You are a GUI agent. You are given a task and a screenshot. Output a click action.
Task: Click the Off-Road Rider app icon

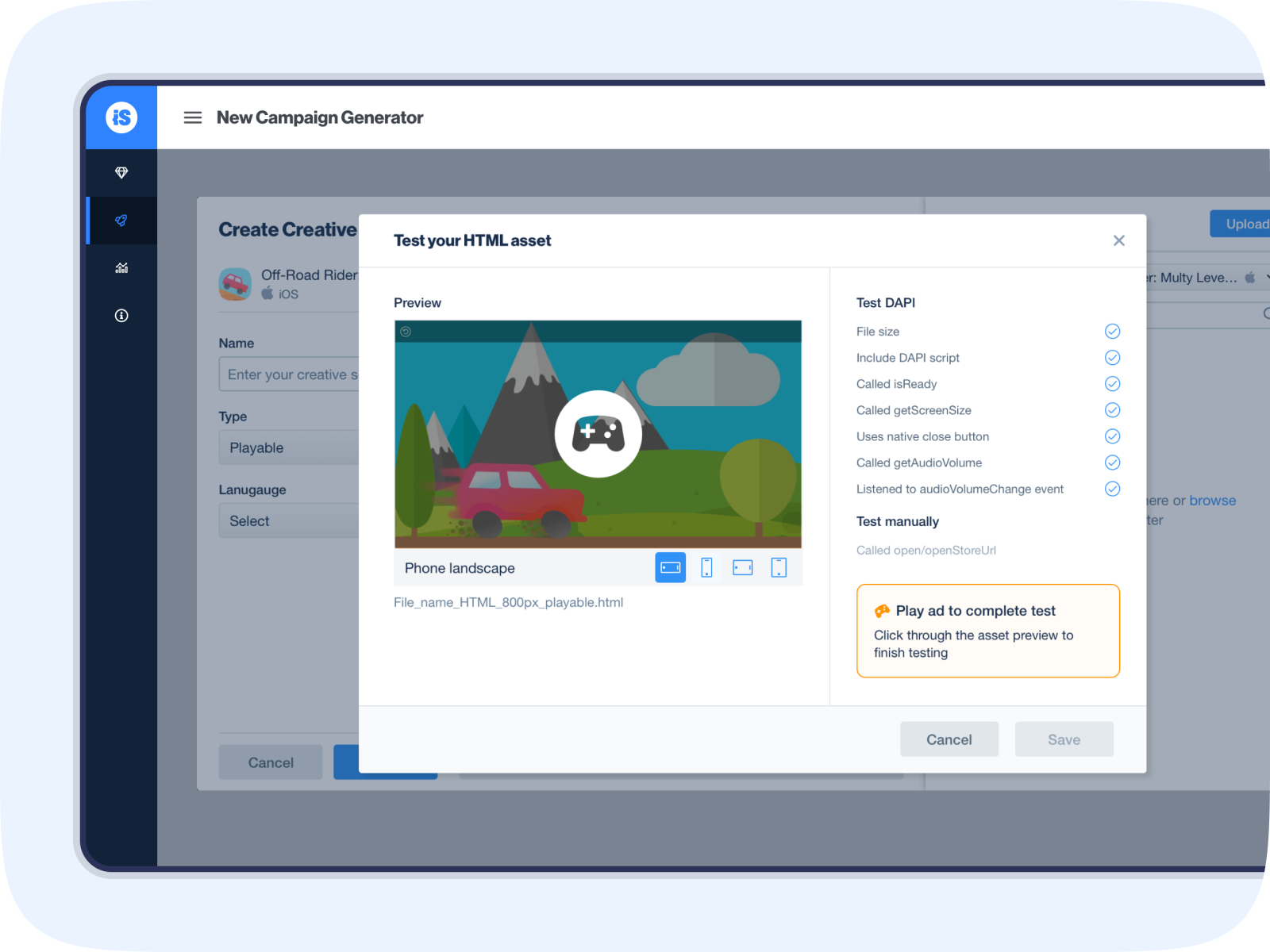point(235,284)
